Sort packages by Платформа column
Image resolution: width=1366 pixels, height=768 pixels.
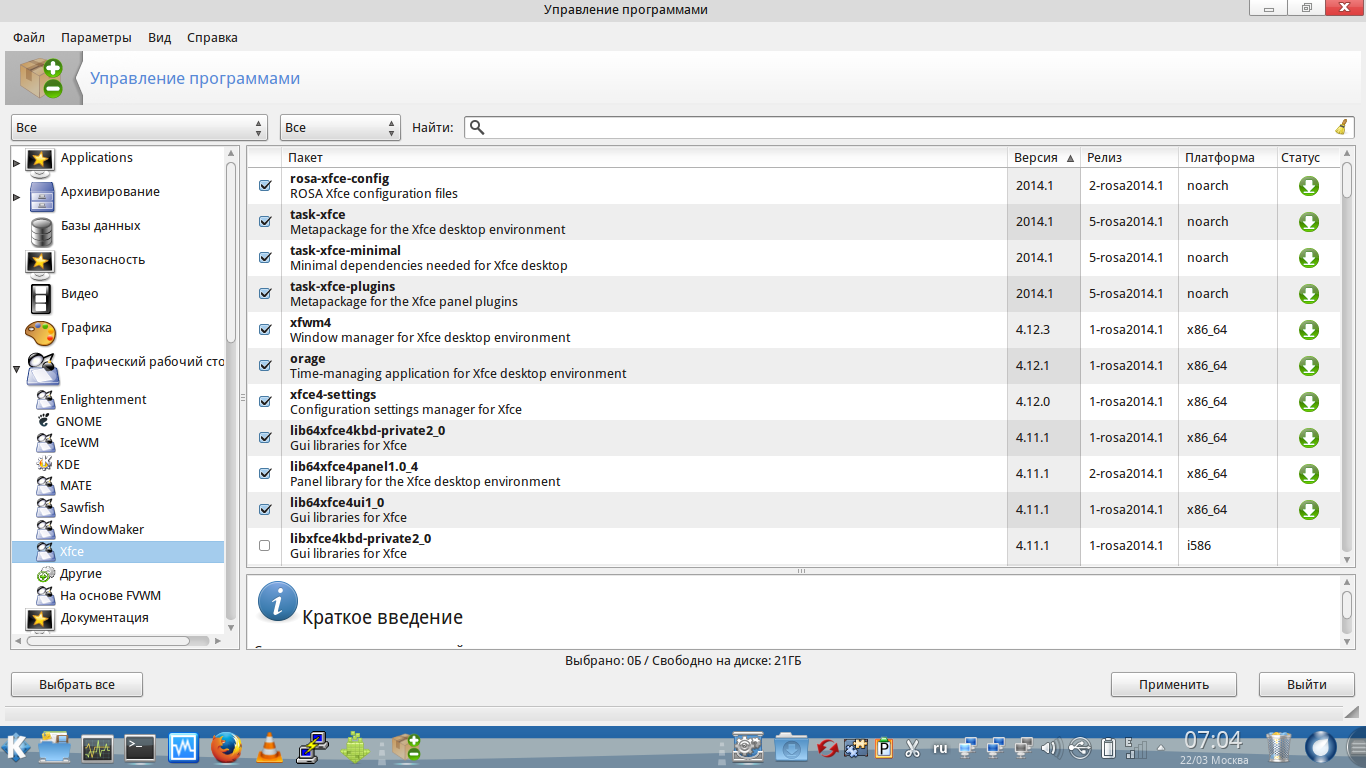pos(1226,157)
